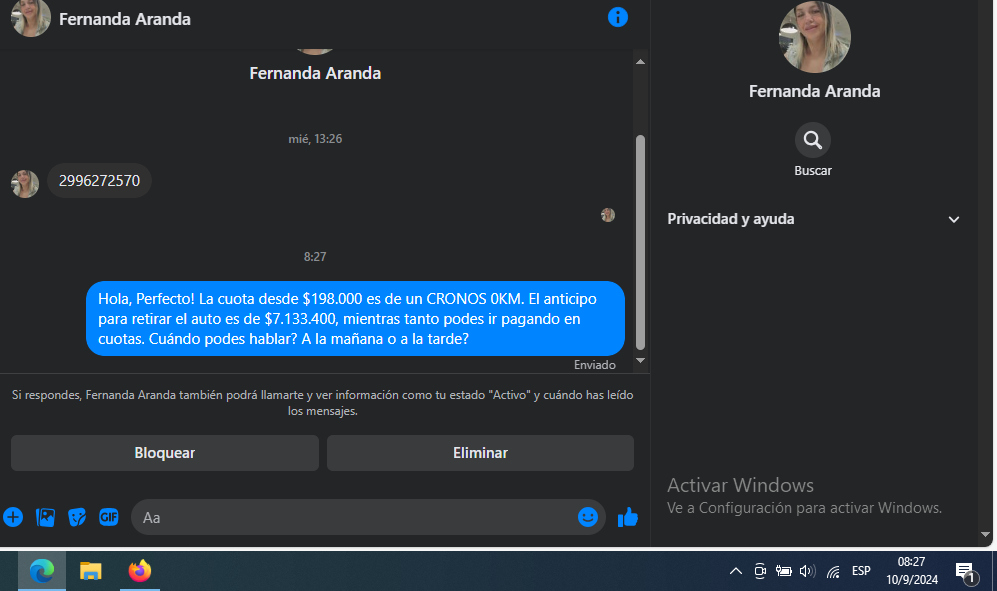Choose a sticker from the sticker icon

[77, 517]
